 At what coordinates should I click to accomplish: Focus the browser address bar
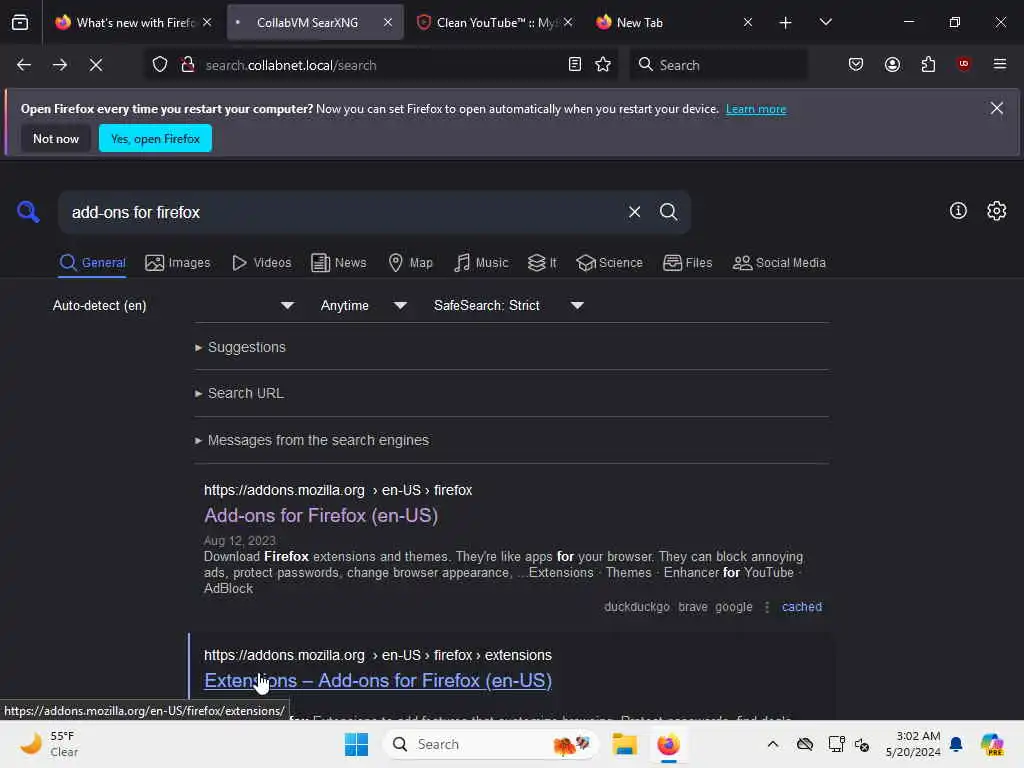pyautogui.click(x=382, y=65)
